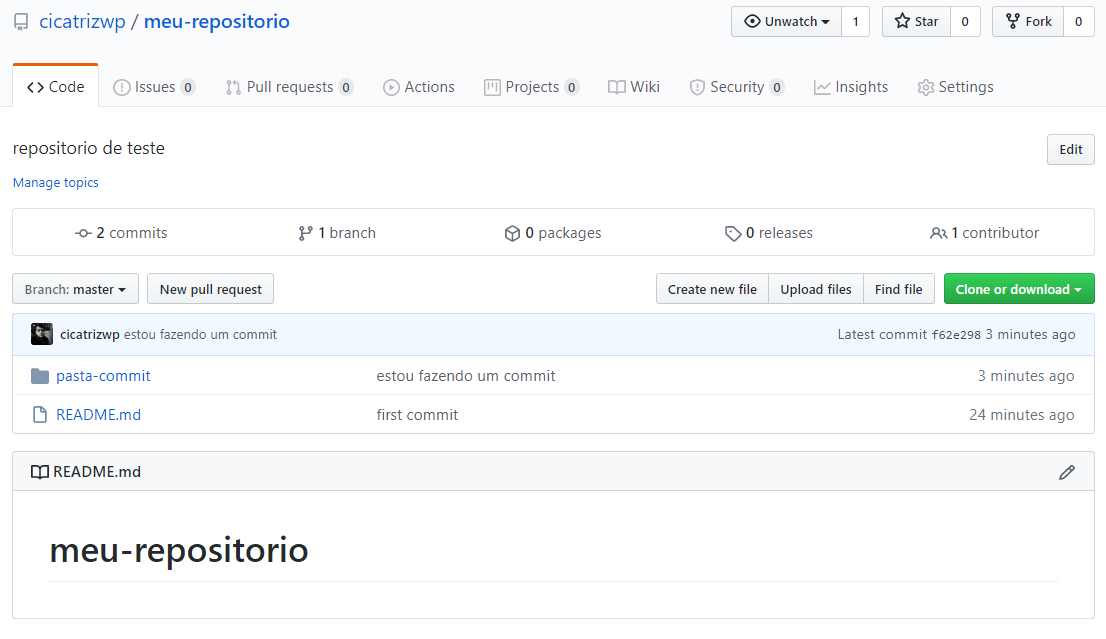The width and height of the screenshot is (1106, 639).
Task: View the 2 commits history
Action: tap(121, 233)
